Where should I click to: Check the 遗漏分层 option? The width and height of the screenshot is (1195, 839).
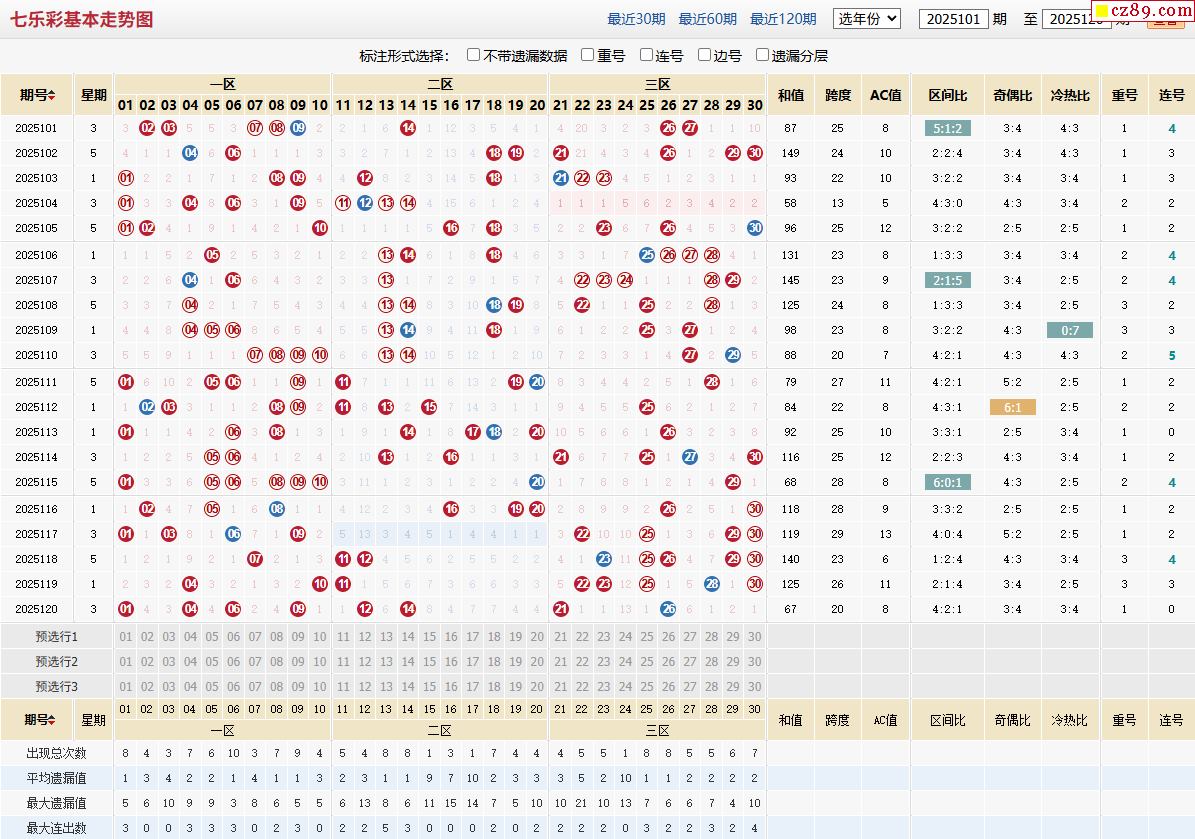763,55
